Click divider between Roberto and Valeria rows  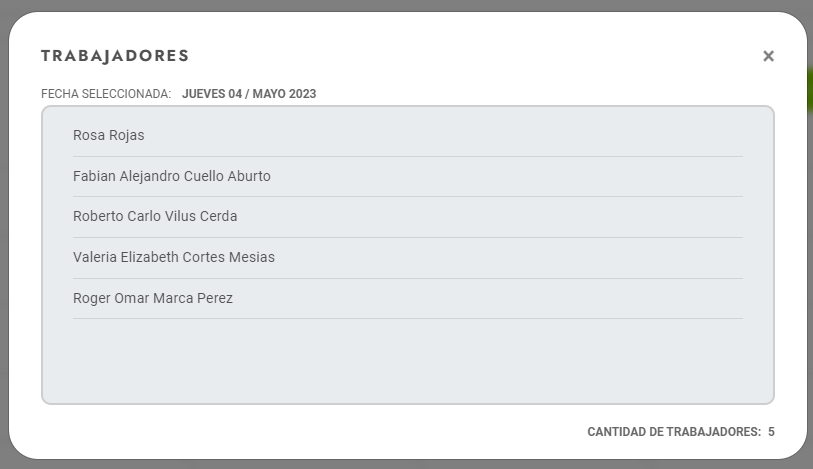click(408, 237)
